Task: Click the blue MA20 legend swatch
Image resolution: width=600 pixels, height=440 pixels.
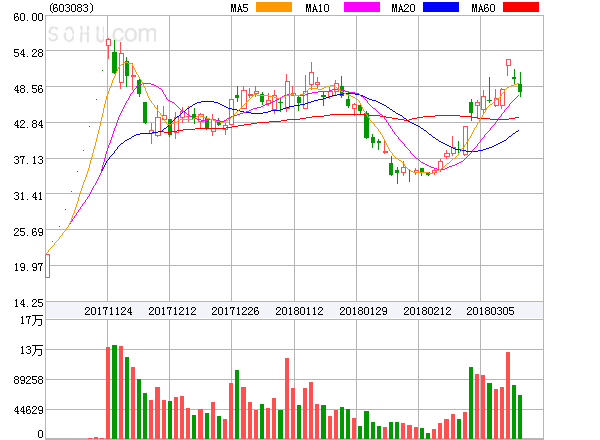Action: point(441,7)
